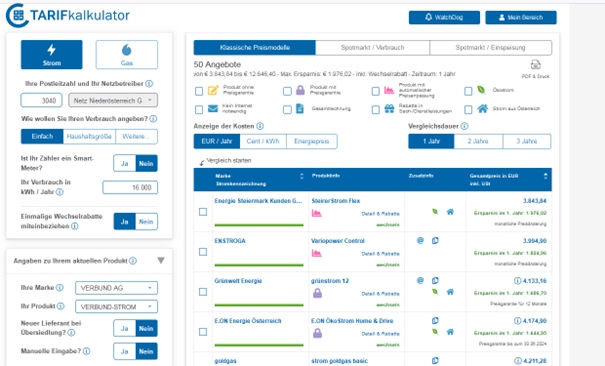Set comparison duration to 2 Jahre
Screen dimensions: 605x366
(x=478, y=141)
